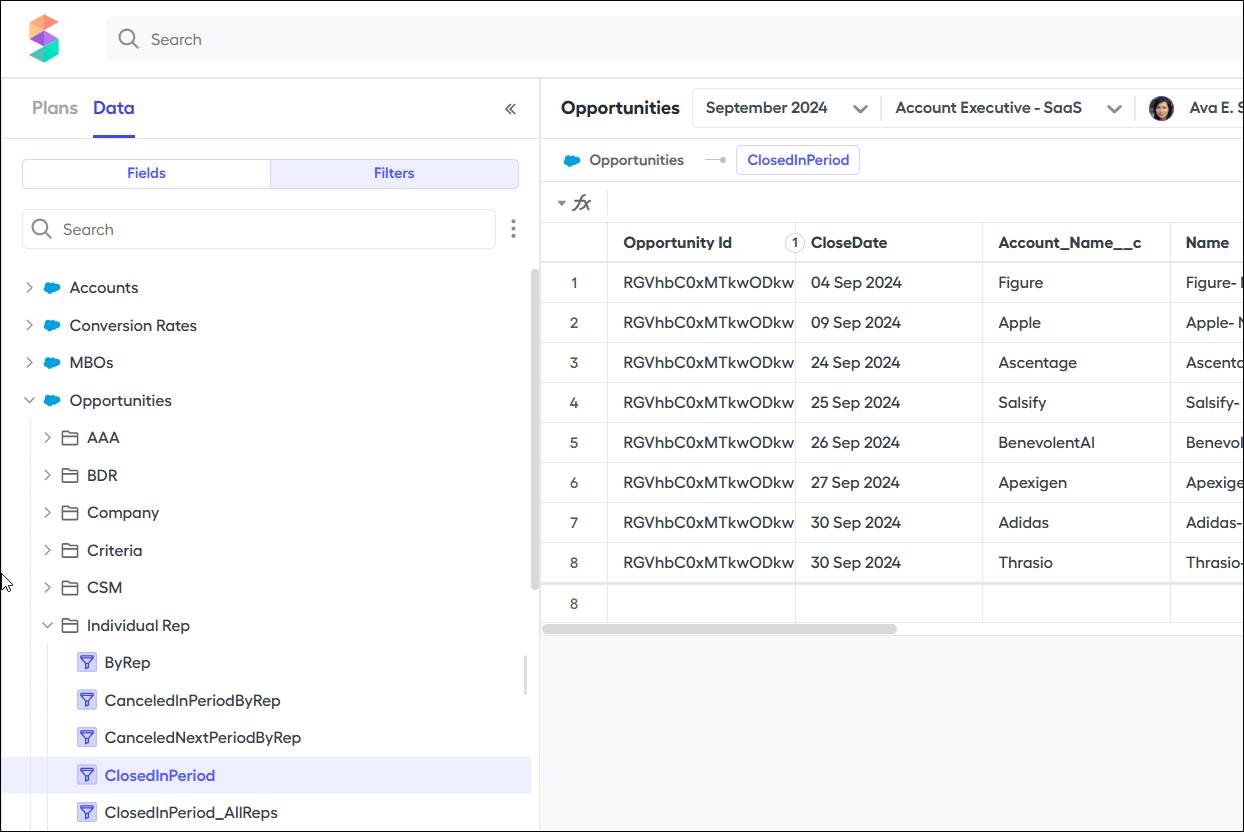
Task: Collapse the Opportunities tree node
Action: click(29, 401)
